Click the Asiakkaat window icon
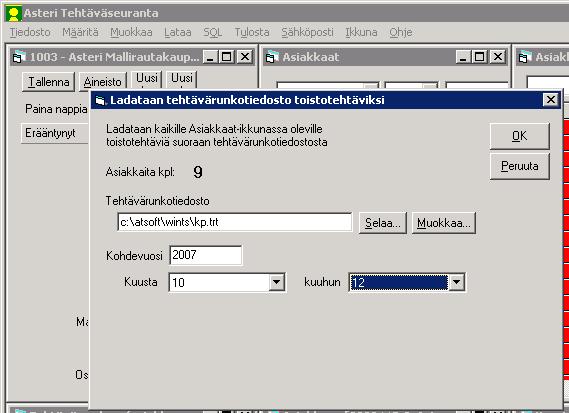569x413 pixels. [272, 57]
